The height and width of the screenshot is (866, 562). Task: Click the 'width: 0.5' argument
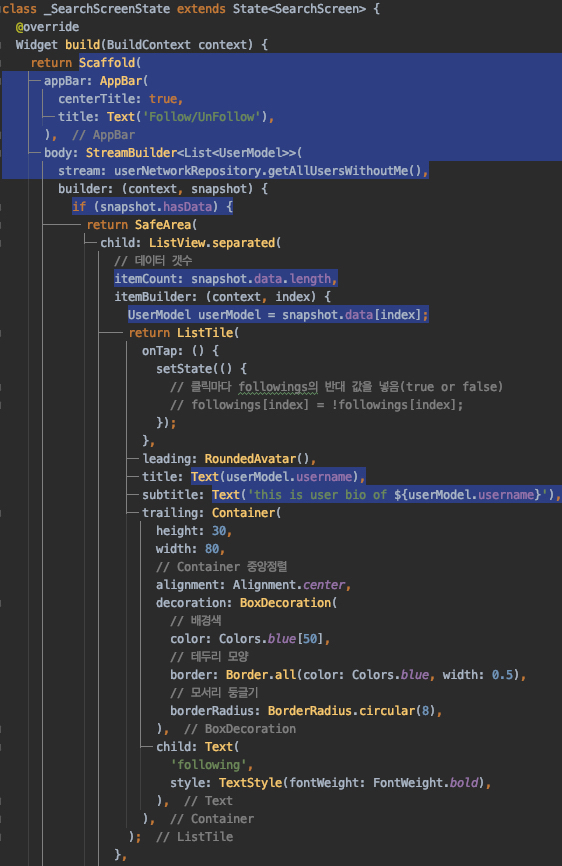coord(478,674)
